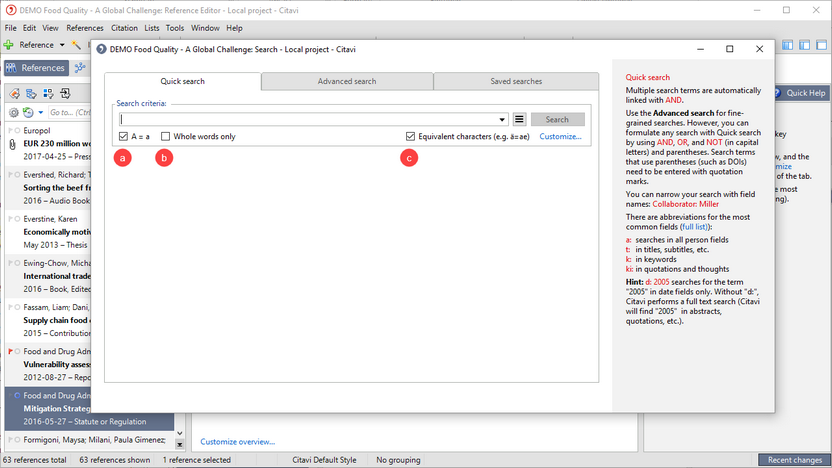The width and height of the screenshot is (832, 468).
Task: Click the Customize overview... link
Action: 238,441
